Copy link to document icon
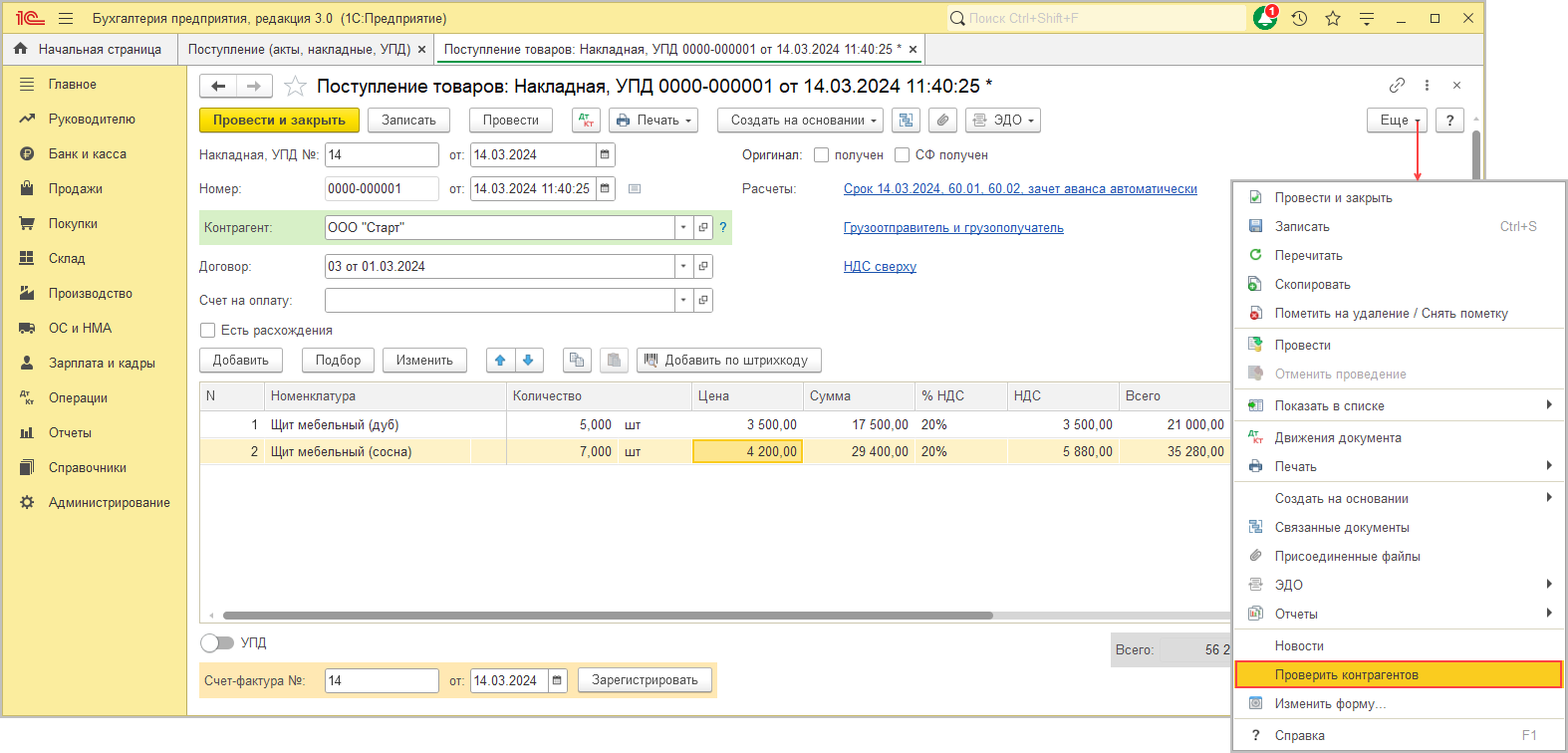1568x753 pixels. pyautogui.click(x=1397, y=86)
